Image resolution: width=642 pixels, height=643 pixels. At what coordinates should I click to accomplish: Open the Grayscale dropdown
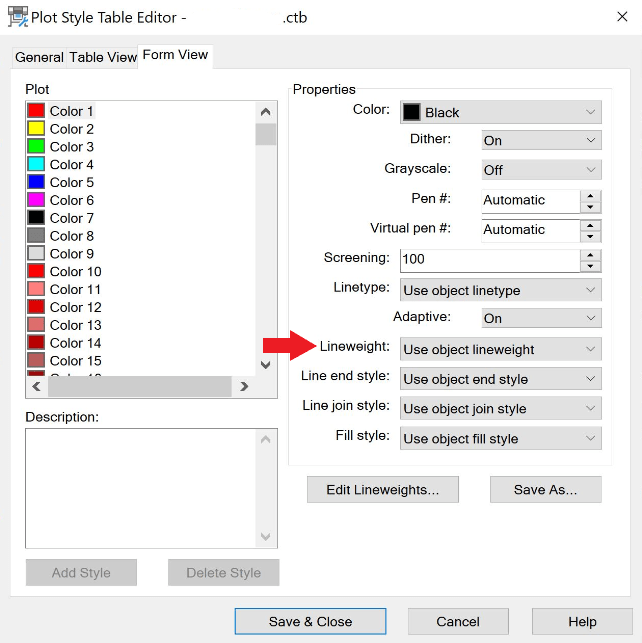[541, 170]
